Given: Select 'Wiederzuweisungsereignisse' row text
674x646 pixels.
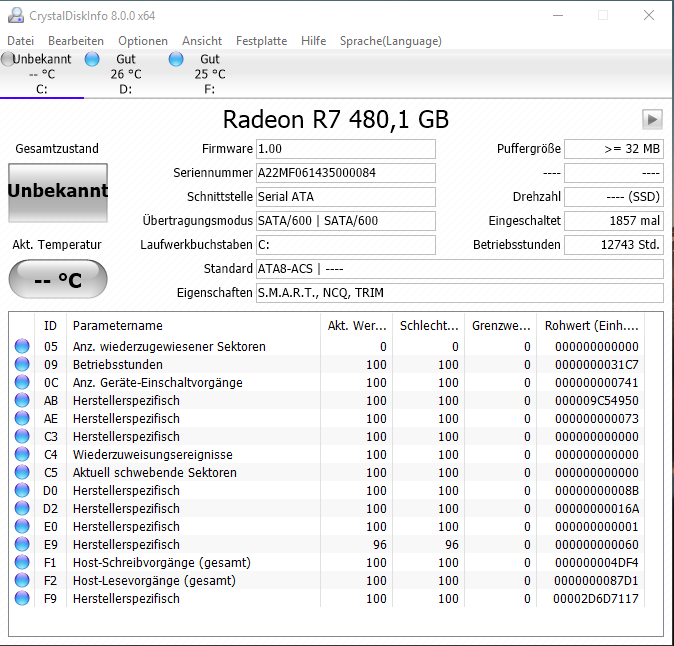Looking at the screenshot, I should coord(153,455).
